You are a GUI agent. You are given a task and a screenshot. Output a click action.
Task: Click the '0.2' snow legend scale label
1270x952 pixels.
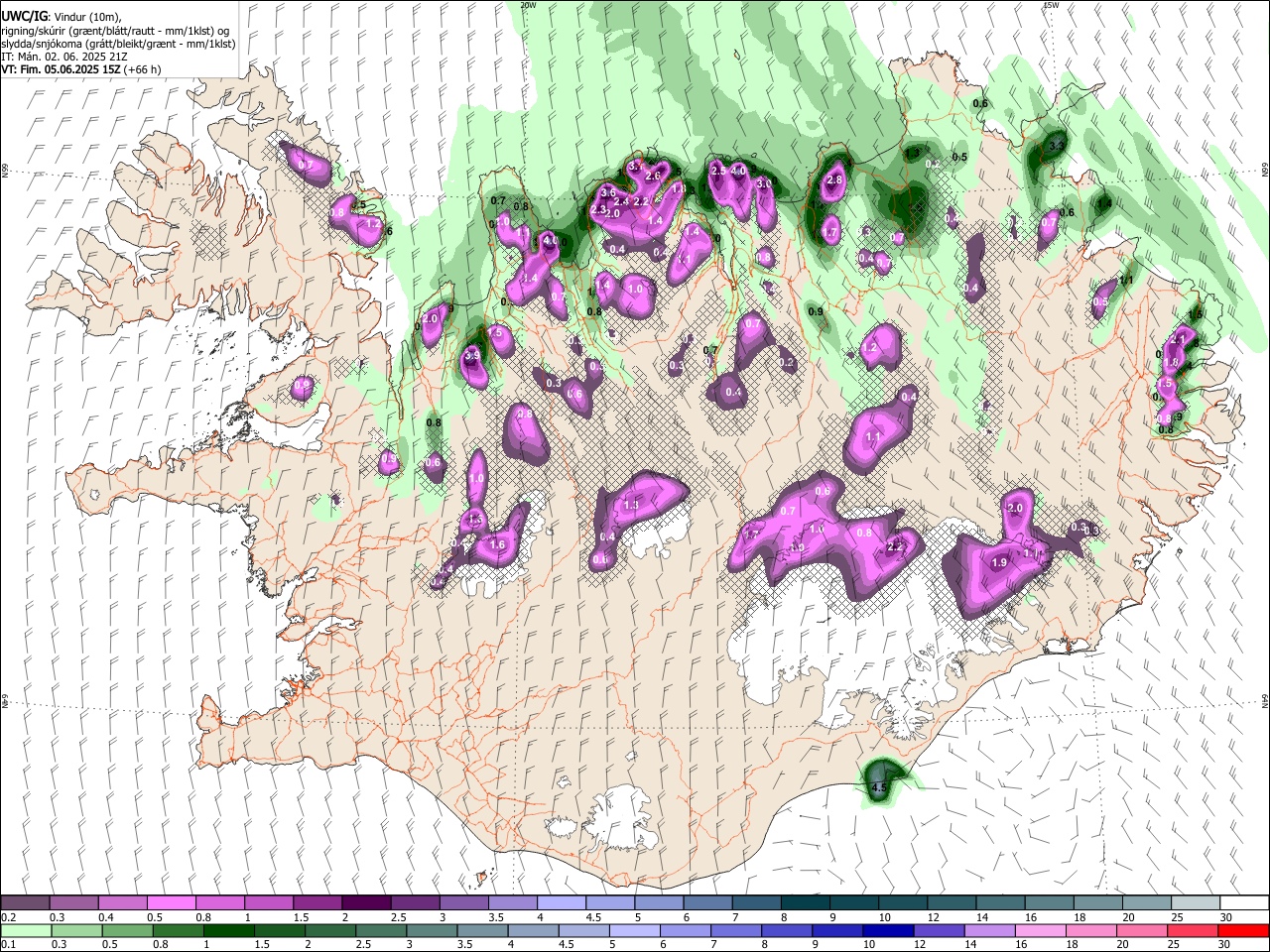click(x=9, y=917)
